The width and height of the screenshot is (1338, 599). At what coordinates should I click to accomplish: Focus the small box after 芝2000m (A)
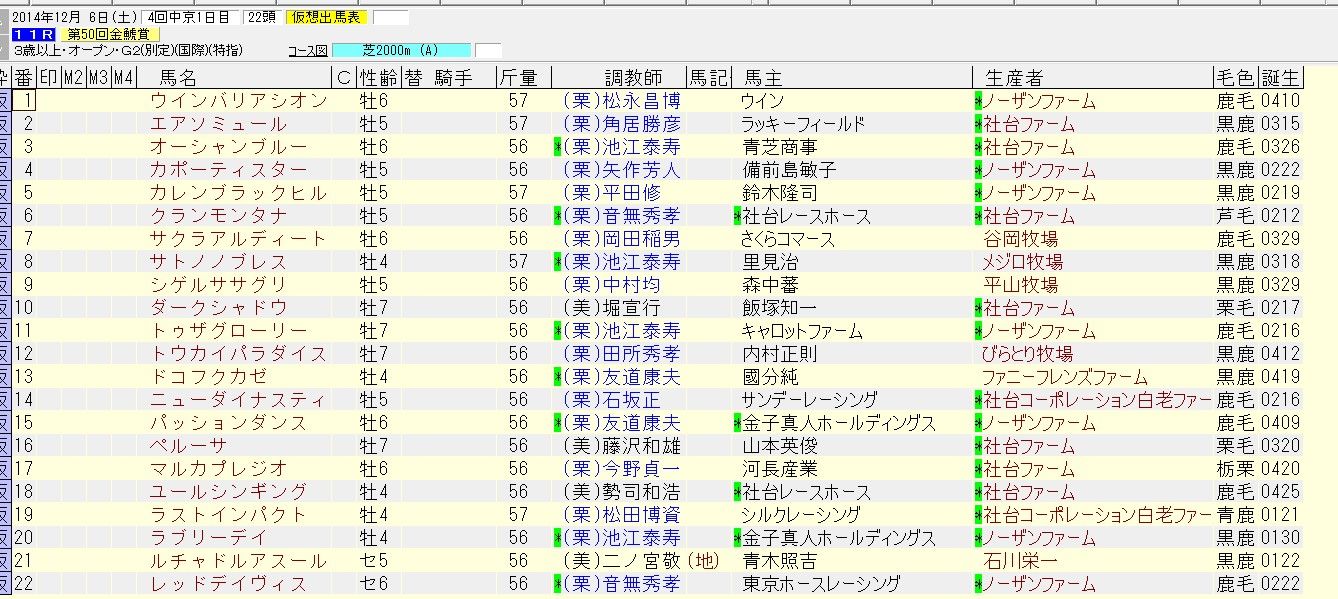pos(488,50)
